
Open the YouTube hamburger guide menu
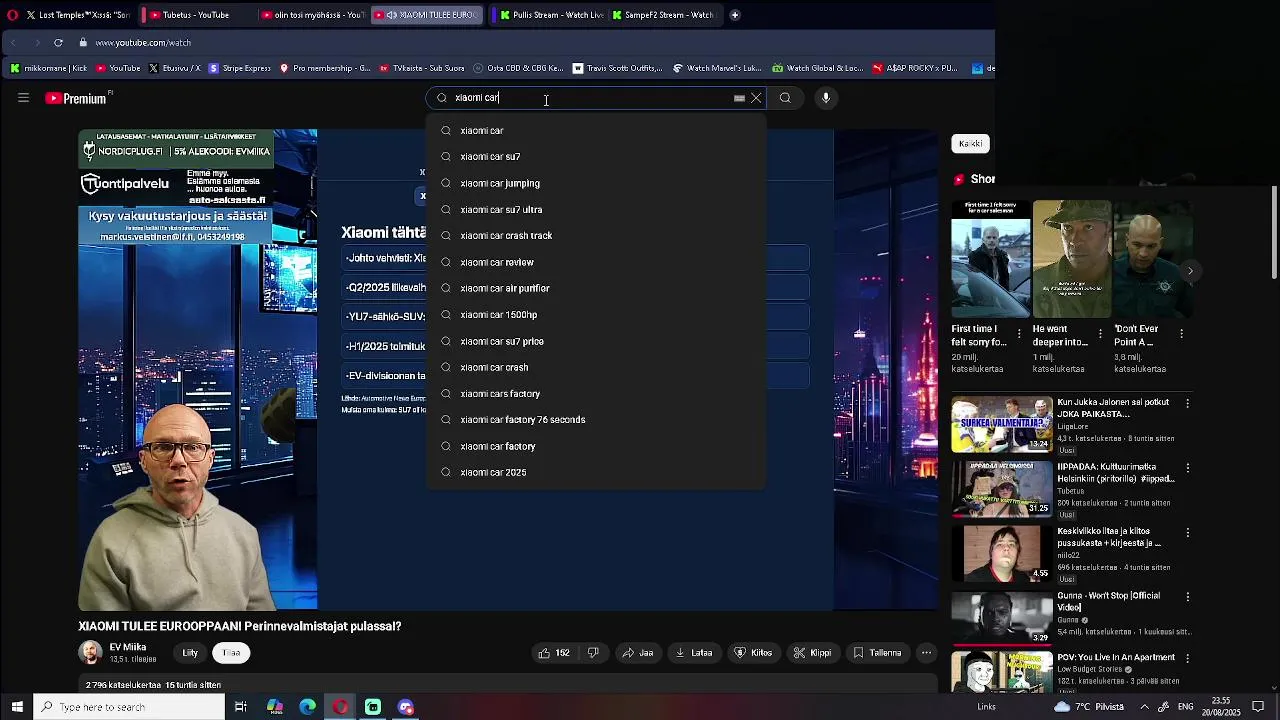pos(23,98)
